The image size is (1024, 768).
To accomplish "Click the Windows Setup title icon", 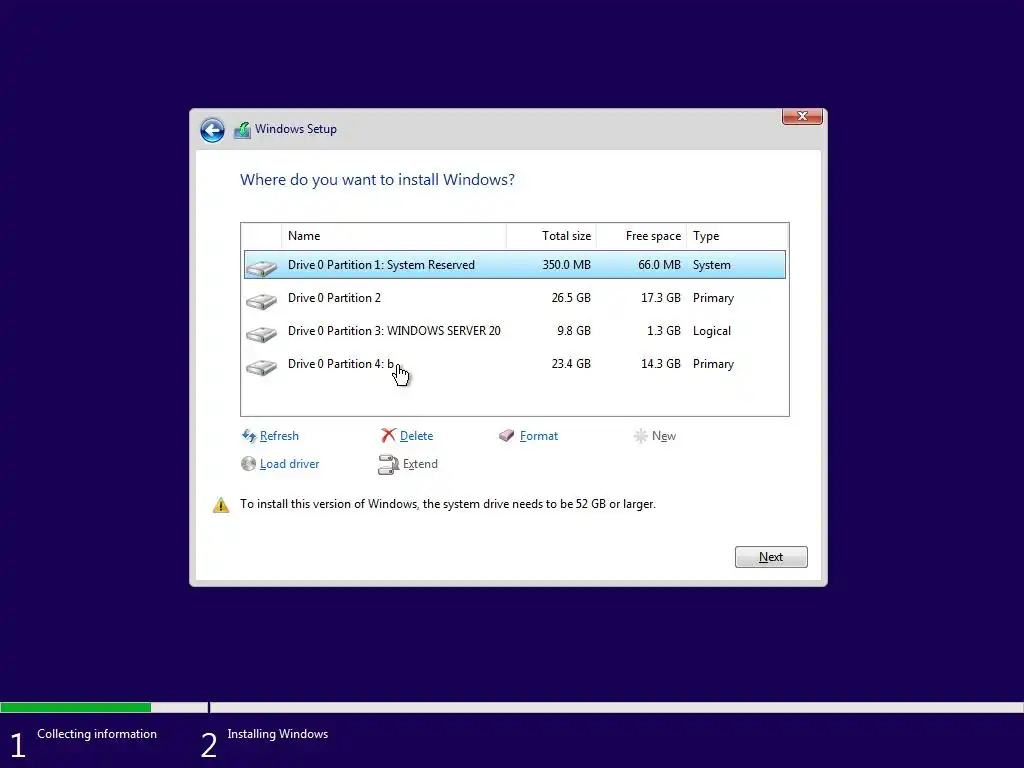I will click(242, 130).
